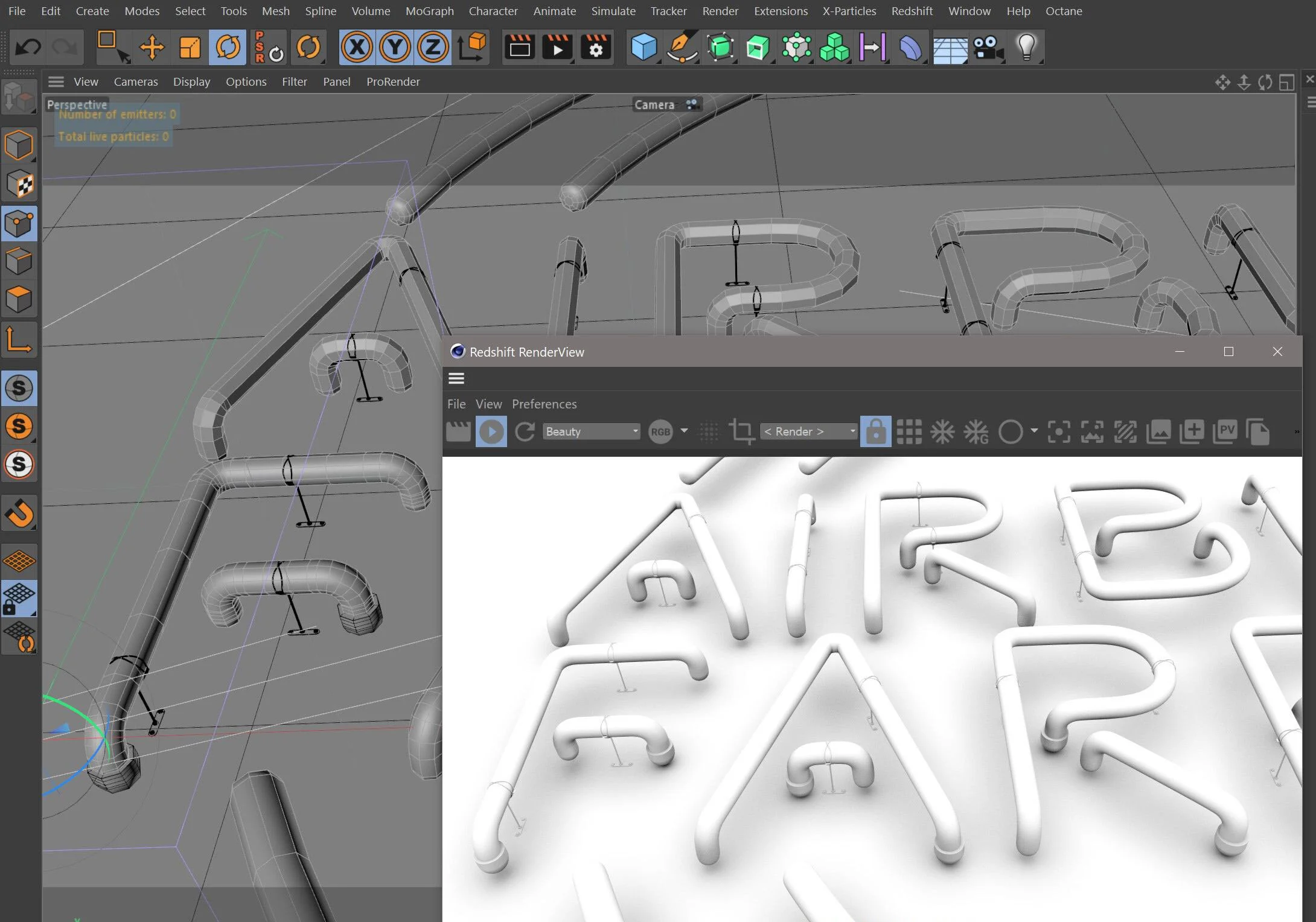Screen dimensions: 1316x922
Task: Select the Spline Pen tool
Action: tap(682, 47)
